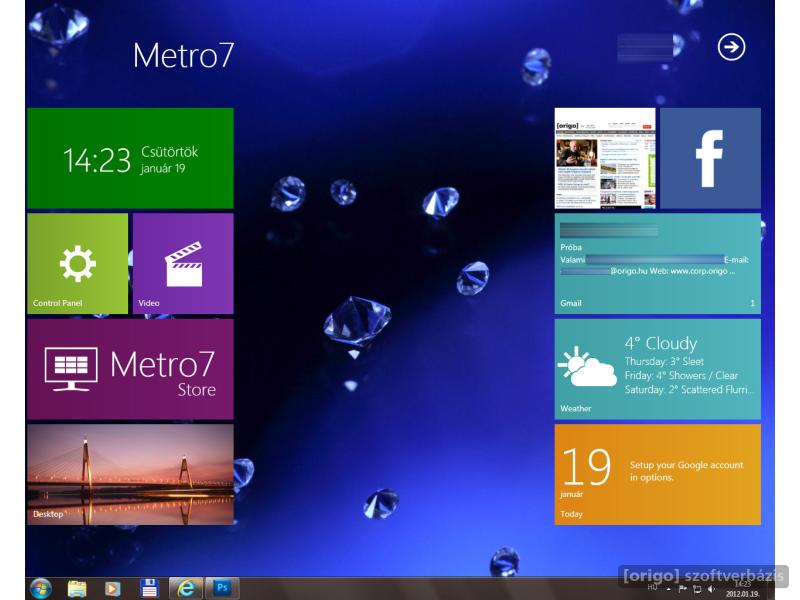Image resolution: width=800 pixels, height=600 pixels.
Task: Click the Metro7 title text
Action: 183,55
